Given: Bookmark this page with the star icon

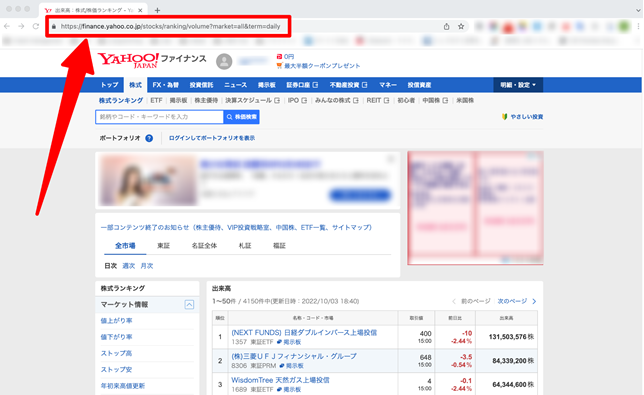Looking at the screenshot, I should 461,26.
